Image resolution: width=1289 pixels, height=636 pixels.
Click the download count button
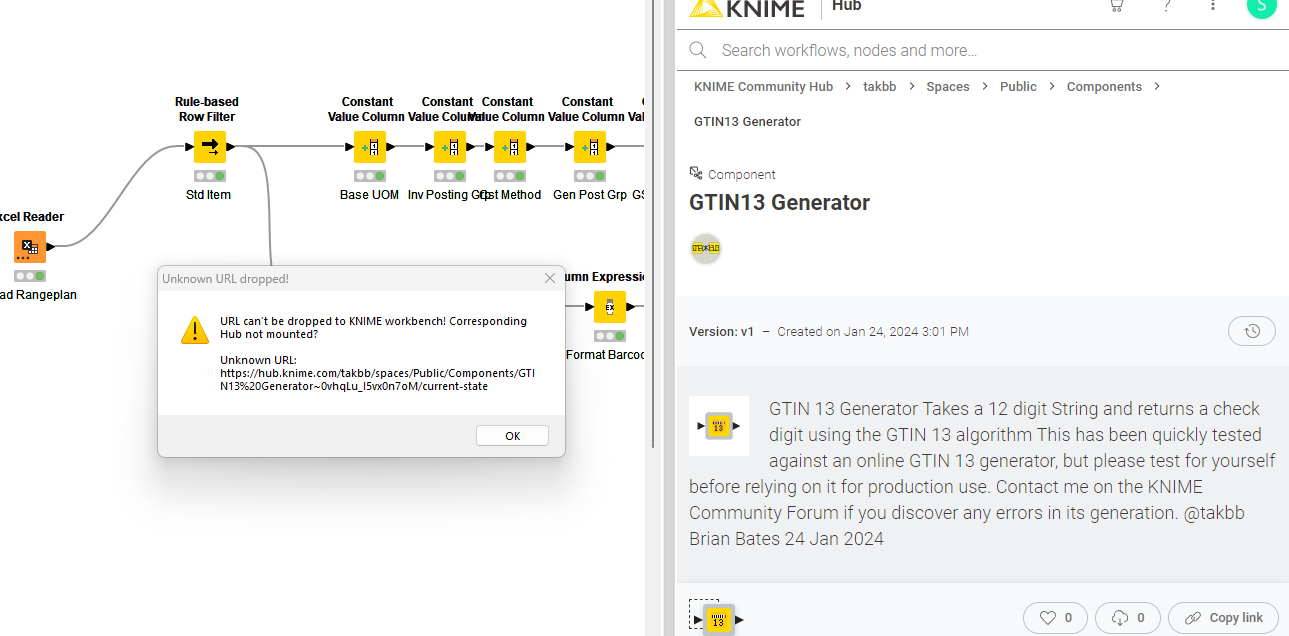(x=1128, y=618)
